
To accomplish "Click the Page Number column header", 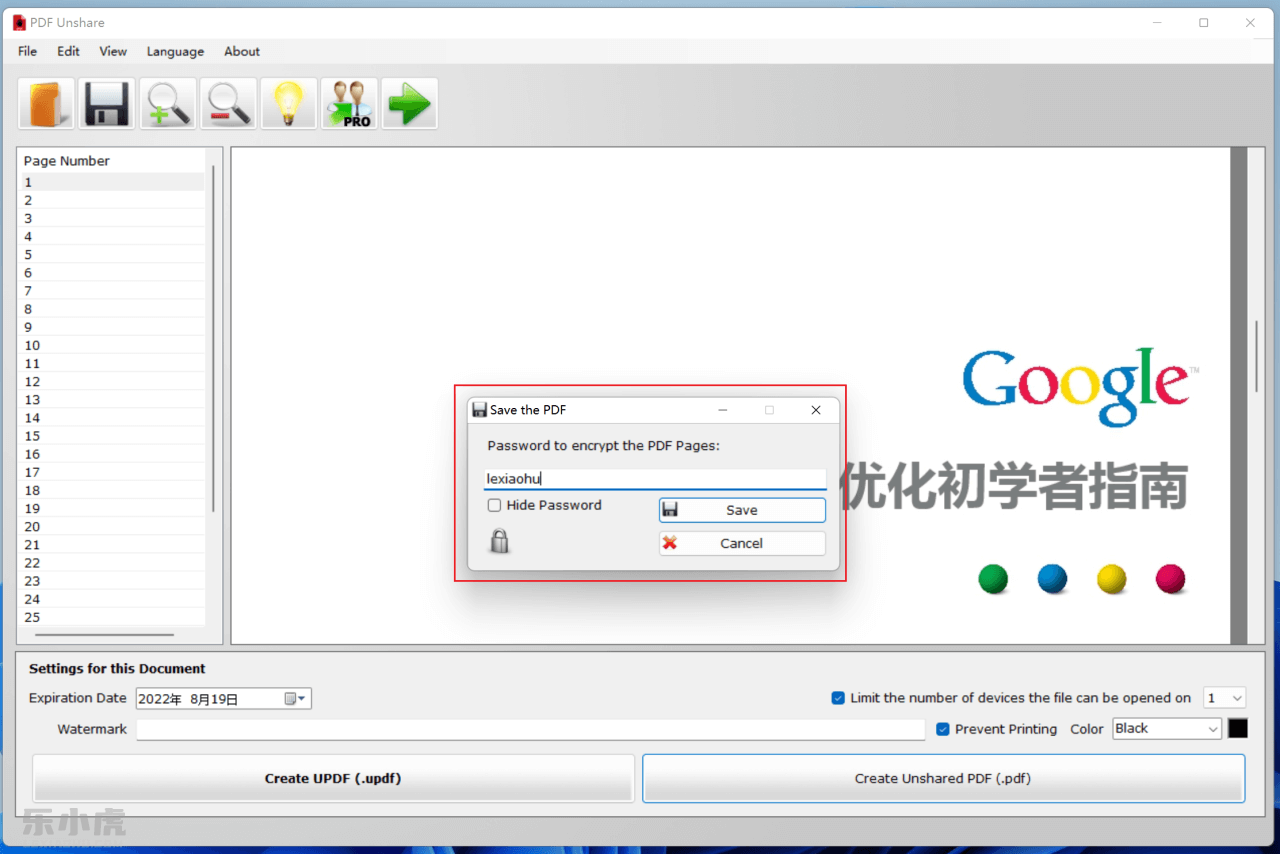I will (x=113, y=161).
